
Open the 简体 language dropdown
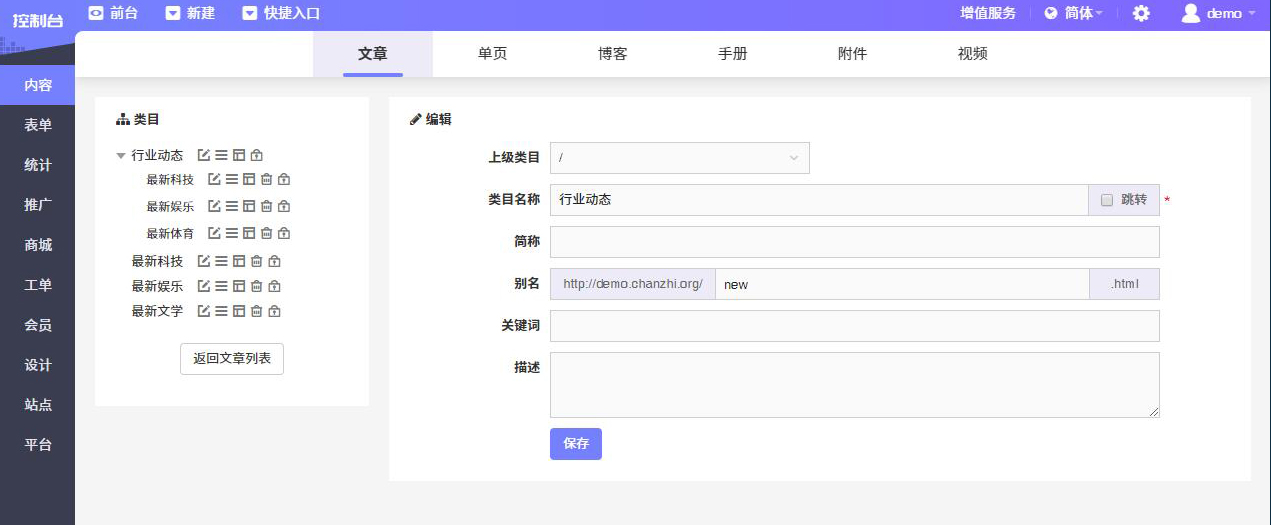click(1074, 13)
